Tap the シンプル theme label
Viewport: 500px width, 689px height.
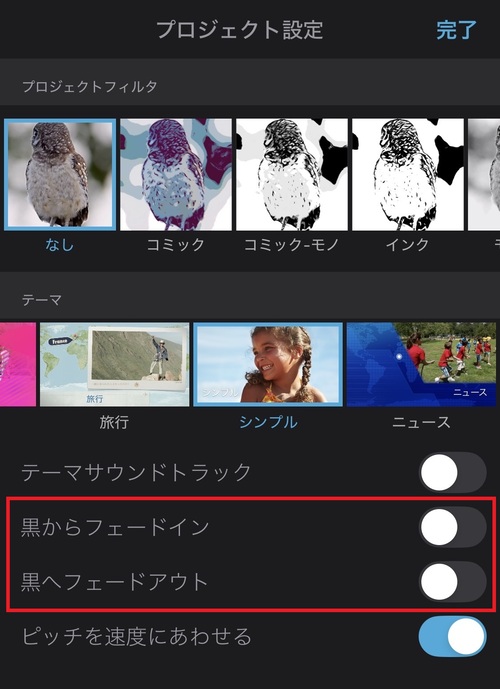(268, 422)
